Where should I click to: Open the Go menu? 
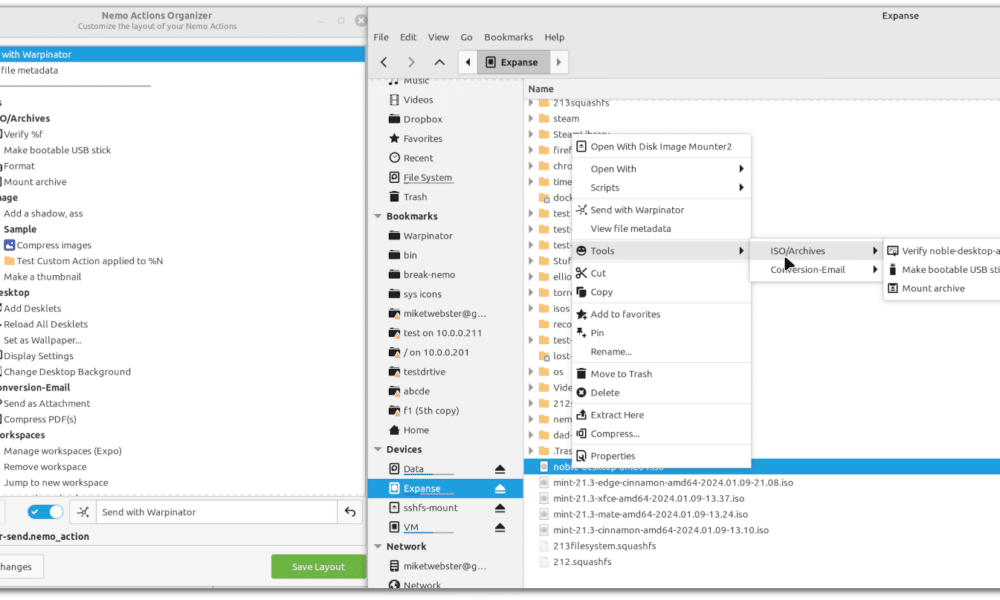pyautogui.click(x=467, y=37)
